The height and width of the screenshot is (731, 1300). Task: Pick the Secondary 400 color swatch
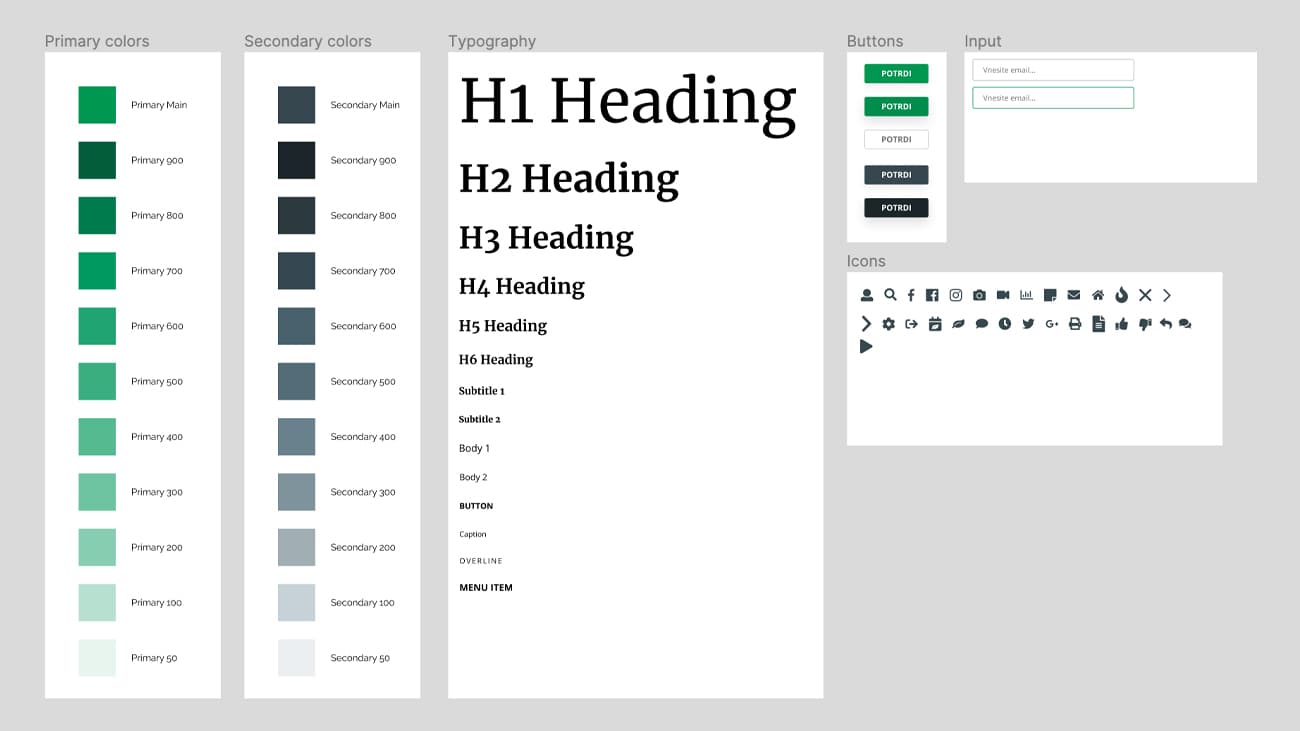tap(296, 437)
